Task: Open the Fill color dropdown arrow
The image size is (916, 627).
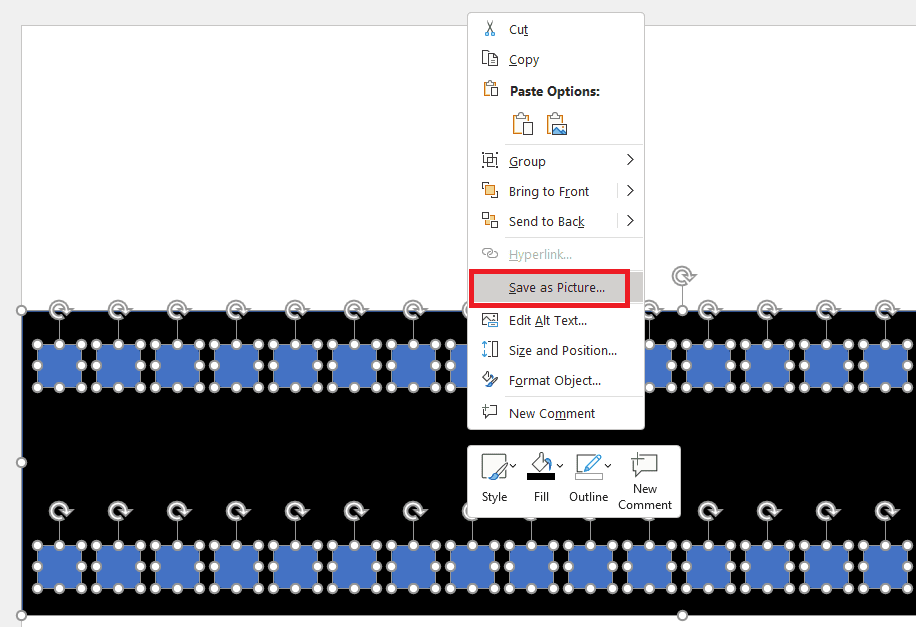Action: click(560, 466)
